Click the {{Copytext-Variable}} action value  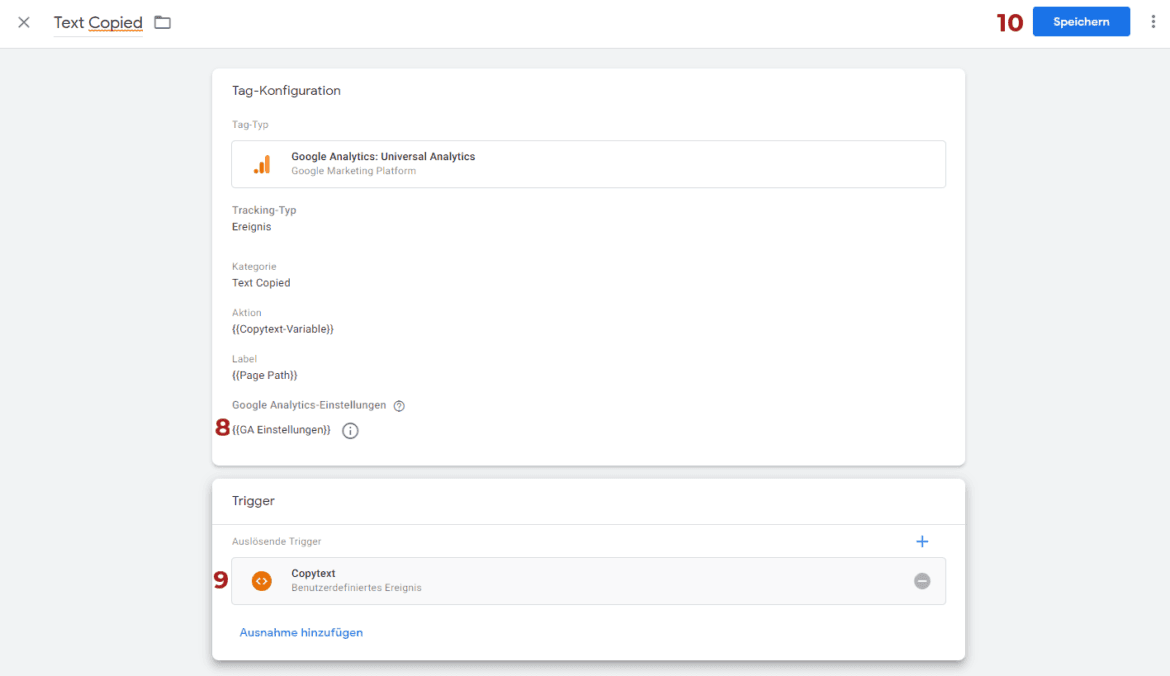(283, 329)
